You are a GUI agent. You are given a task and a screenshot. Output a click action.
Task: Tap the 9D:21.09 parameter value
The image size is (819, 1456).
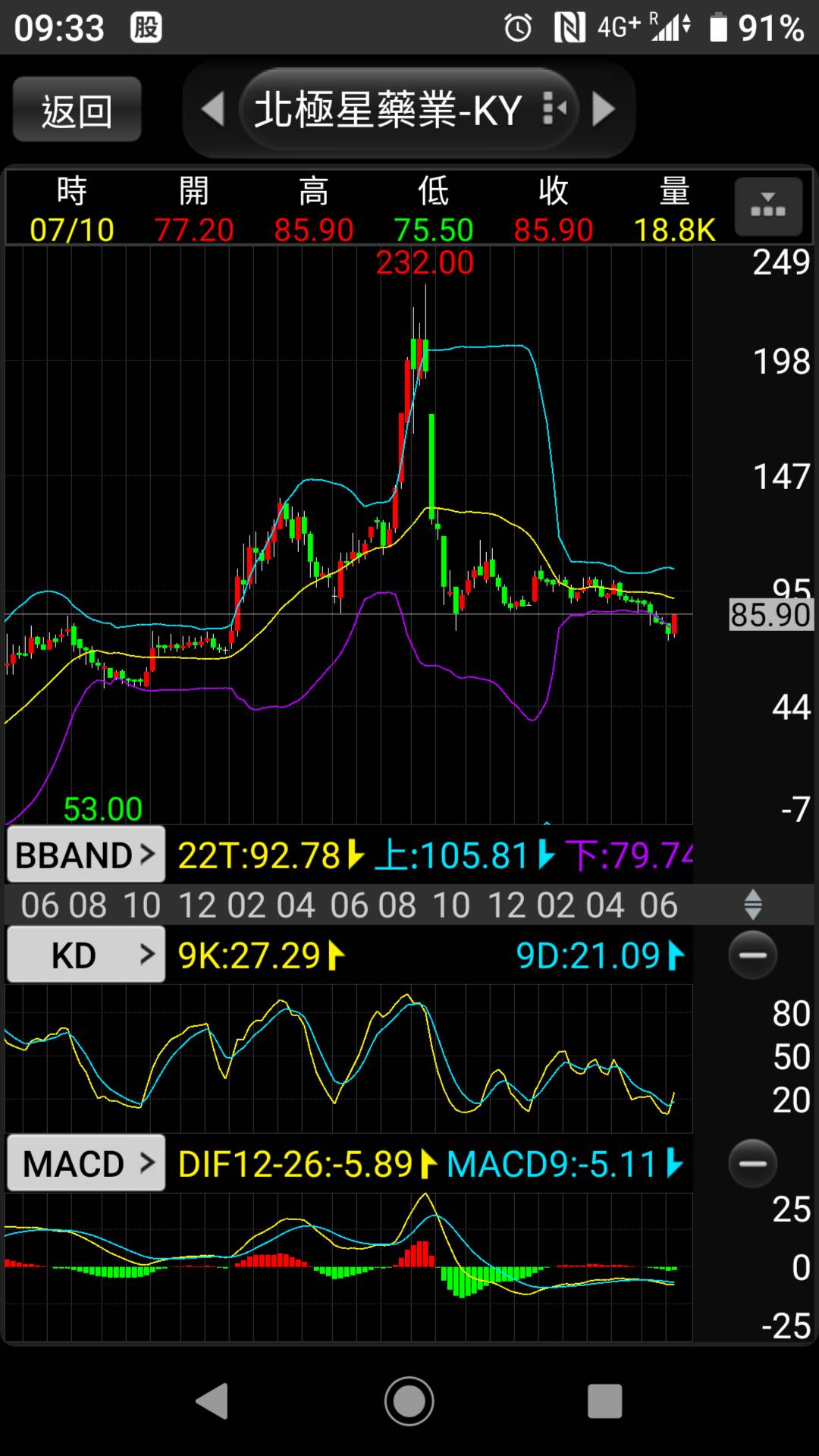pos(599,955)
